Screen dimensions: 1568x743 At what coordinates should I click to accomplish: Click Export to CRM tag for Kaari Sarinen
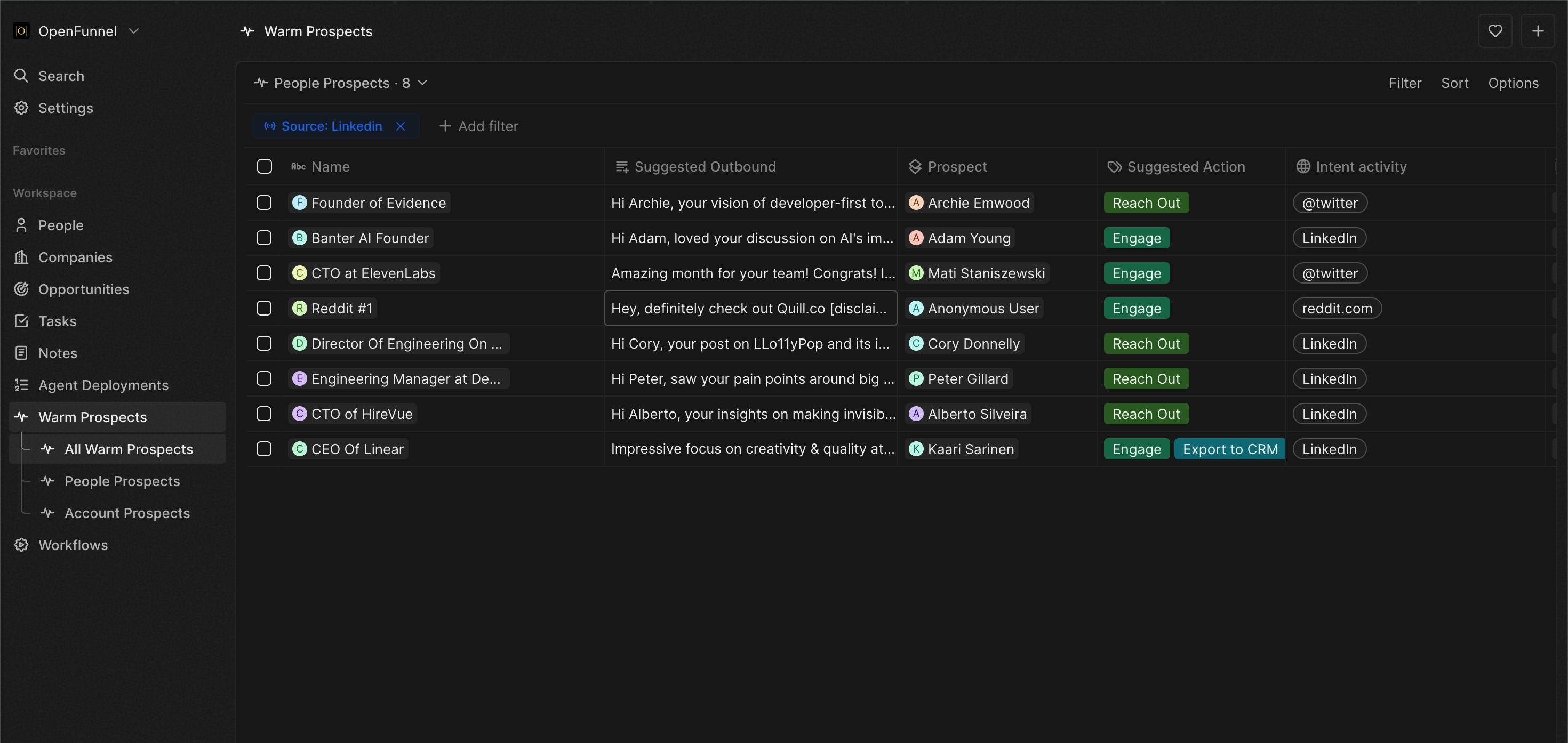click(1229, 449)
